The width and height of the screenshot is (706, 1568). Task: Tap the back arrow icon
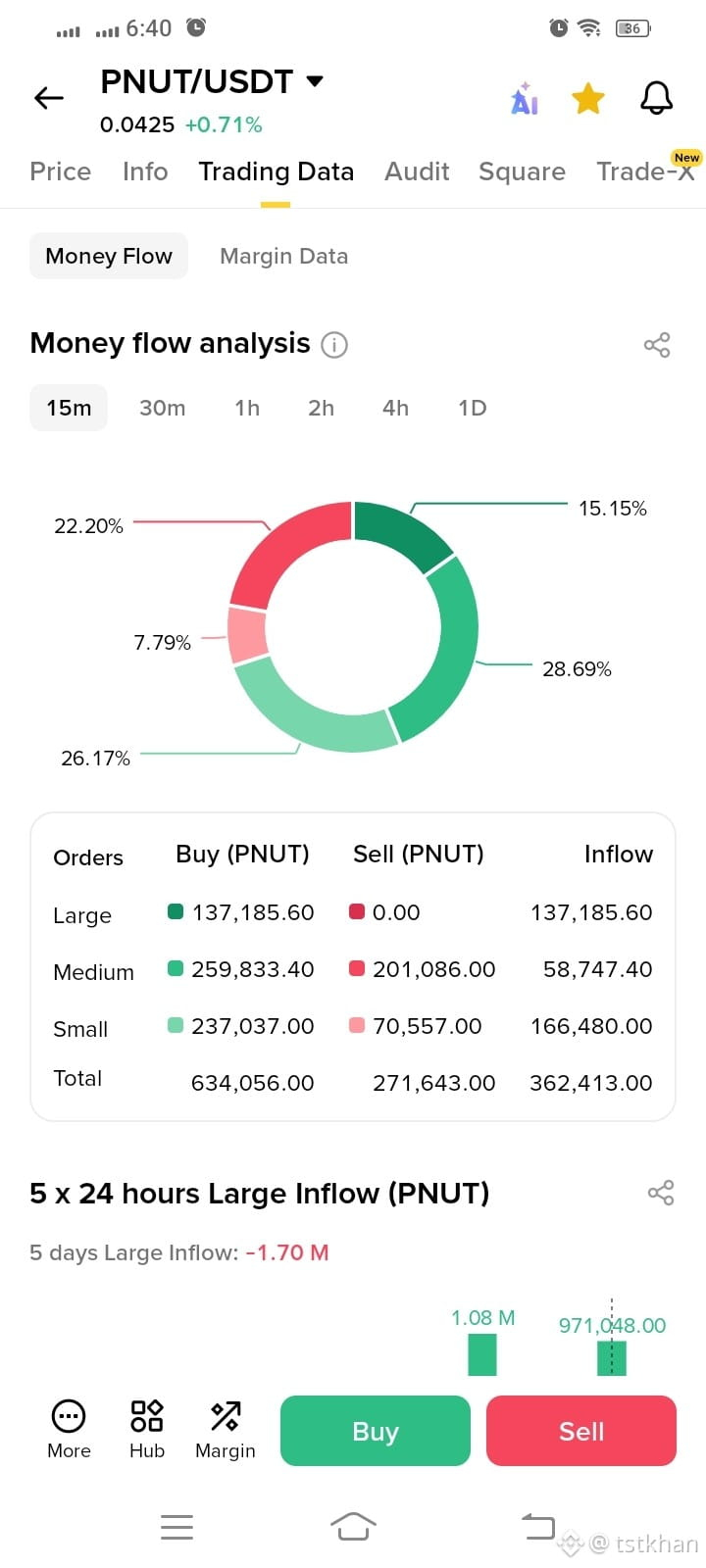48,97
